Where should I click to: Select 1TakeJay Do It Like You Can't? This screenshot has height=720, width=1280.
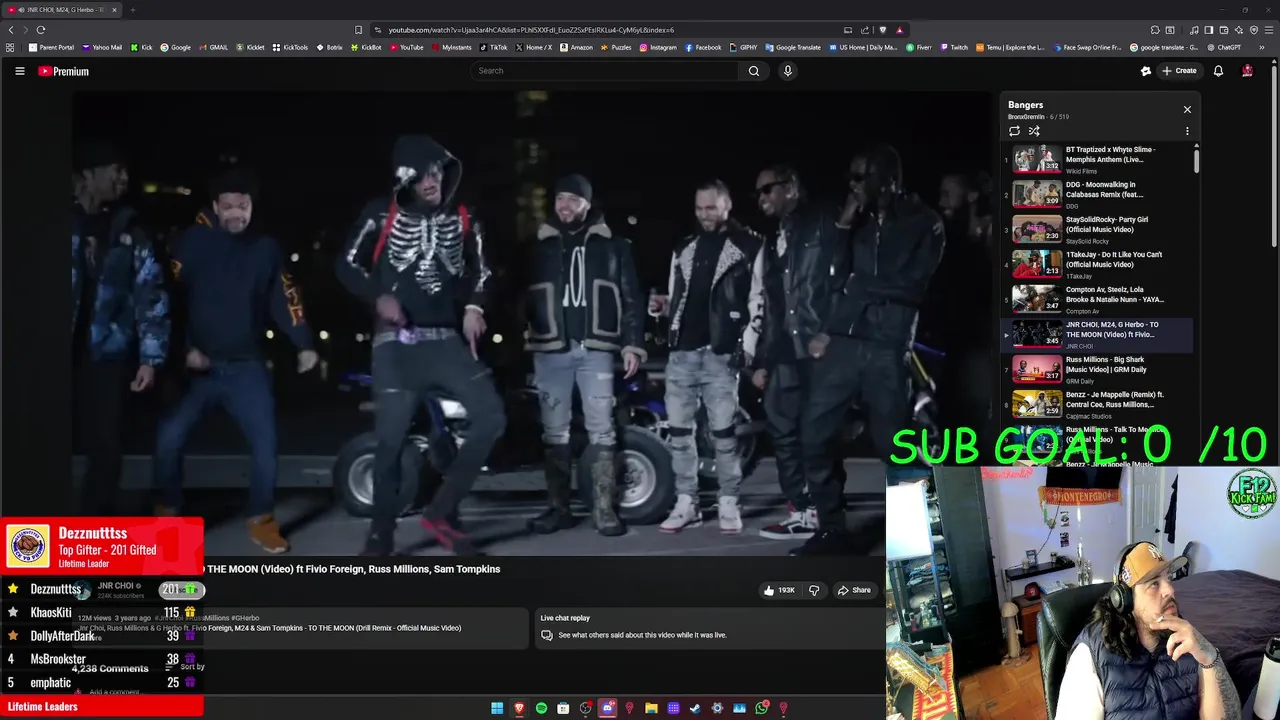[x=1097, y=264]
